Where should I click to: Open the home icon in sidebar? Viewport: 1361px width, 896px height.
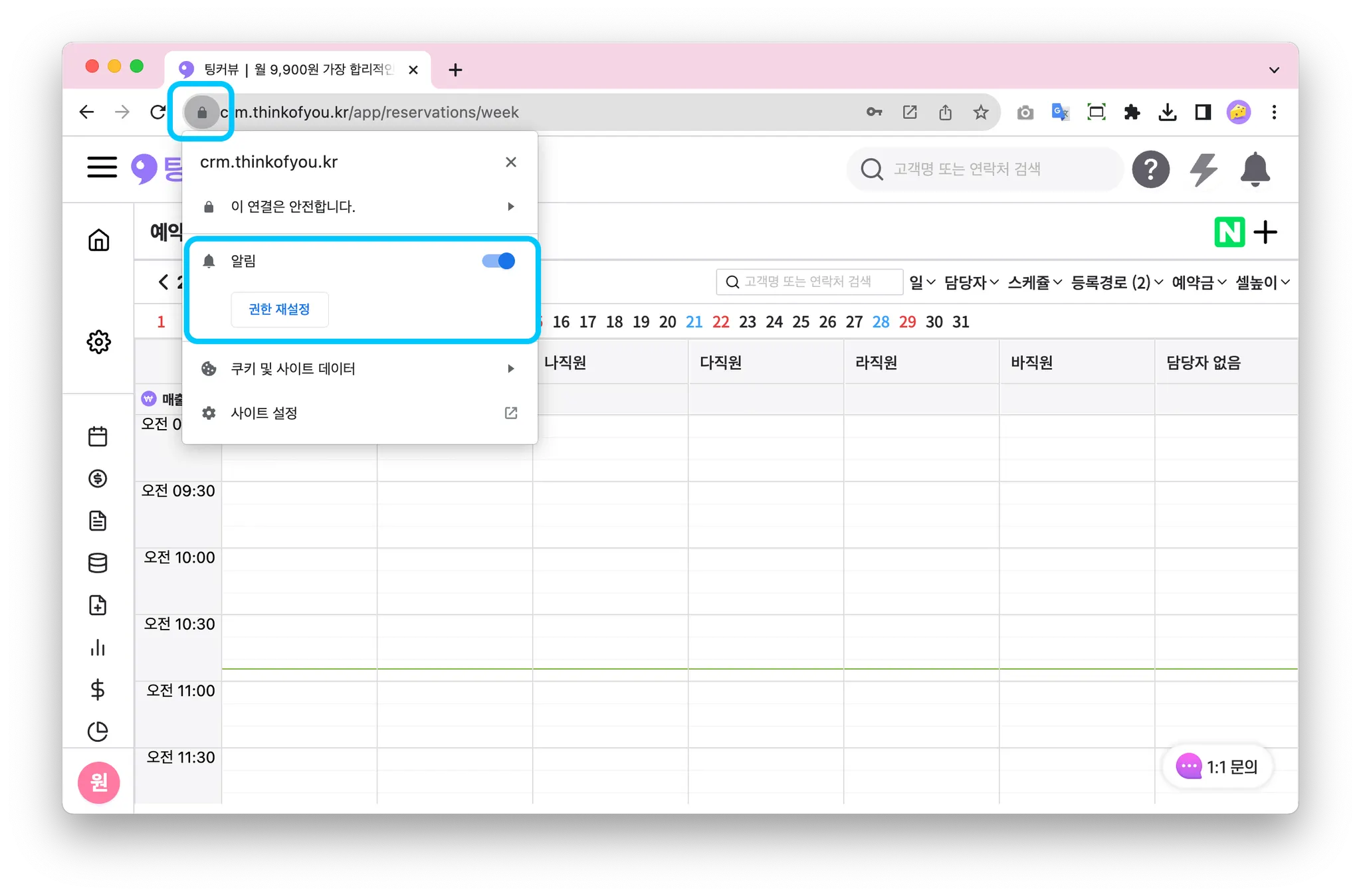[98, 240]
